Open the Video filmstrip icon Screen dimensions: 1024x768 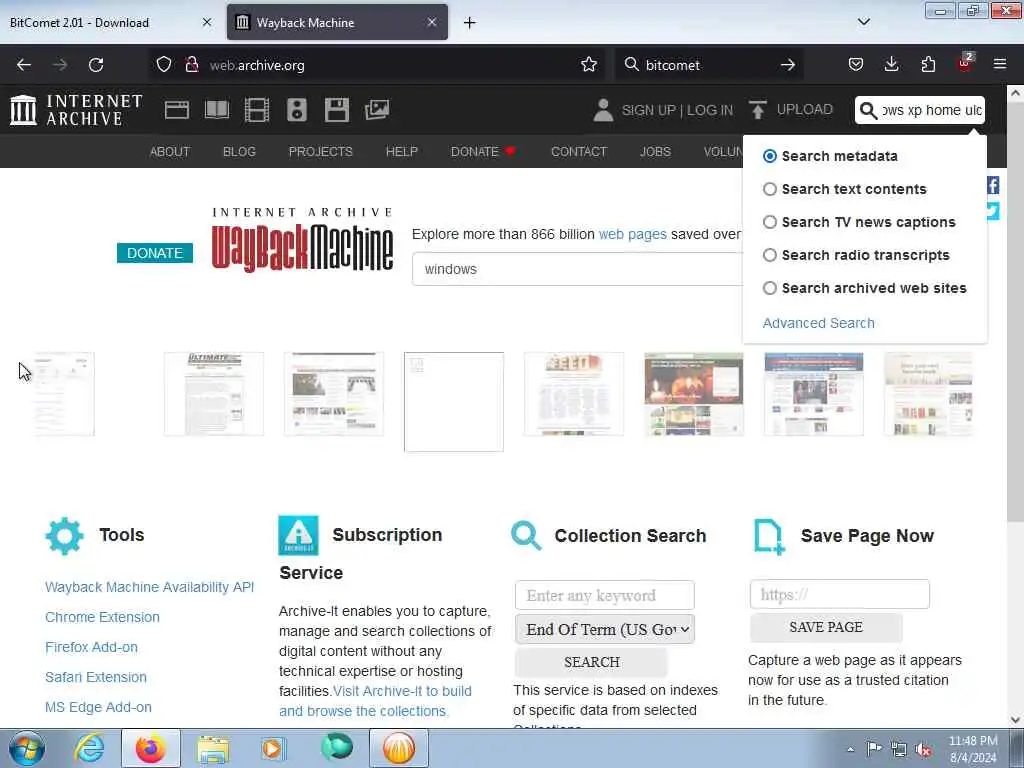click(257, 110)
